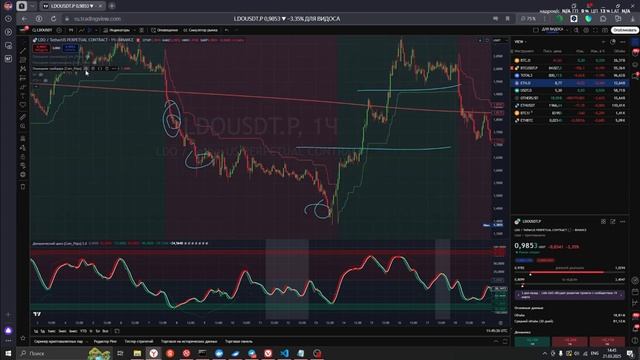Open the Индикаторы menu
This screenshot has height=360, width=640.
click(117, 30)
